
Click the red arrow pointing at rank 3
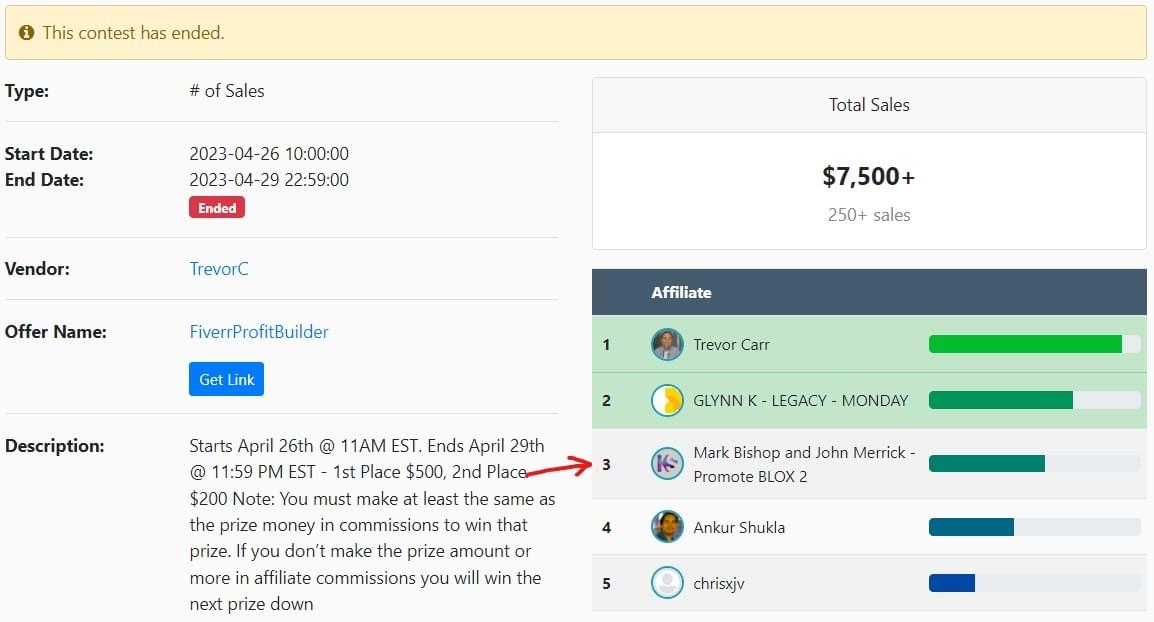[x=559, y=468]
